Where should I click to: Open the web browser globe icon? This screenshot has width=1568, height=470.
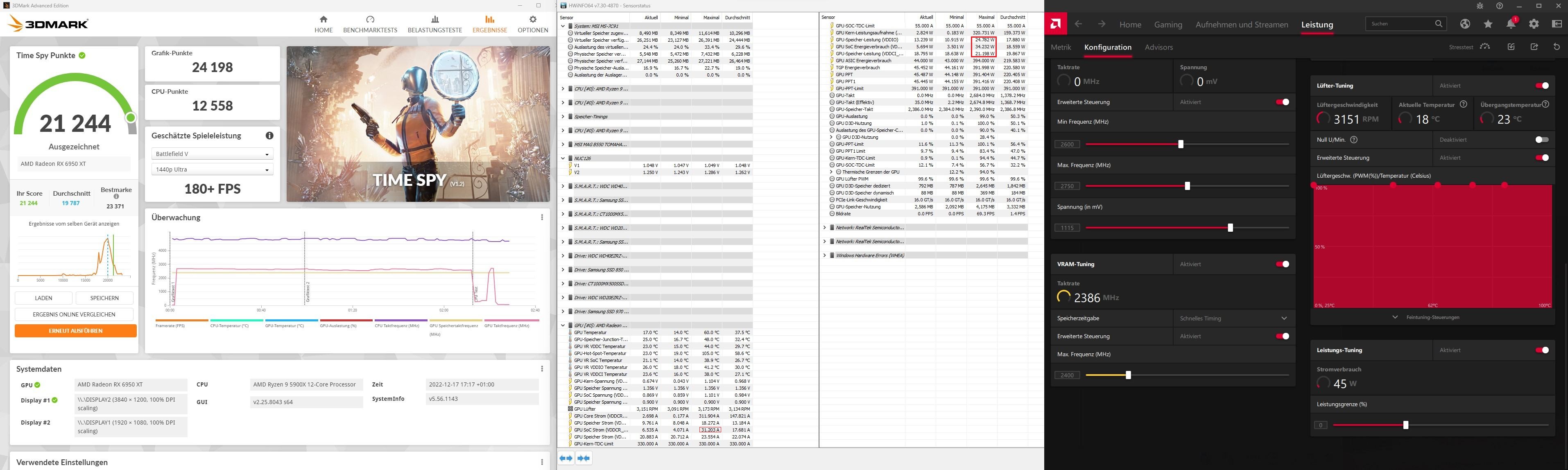point(1465,24)
